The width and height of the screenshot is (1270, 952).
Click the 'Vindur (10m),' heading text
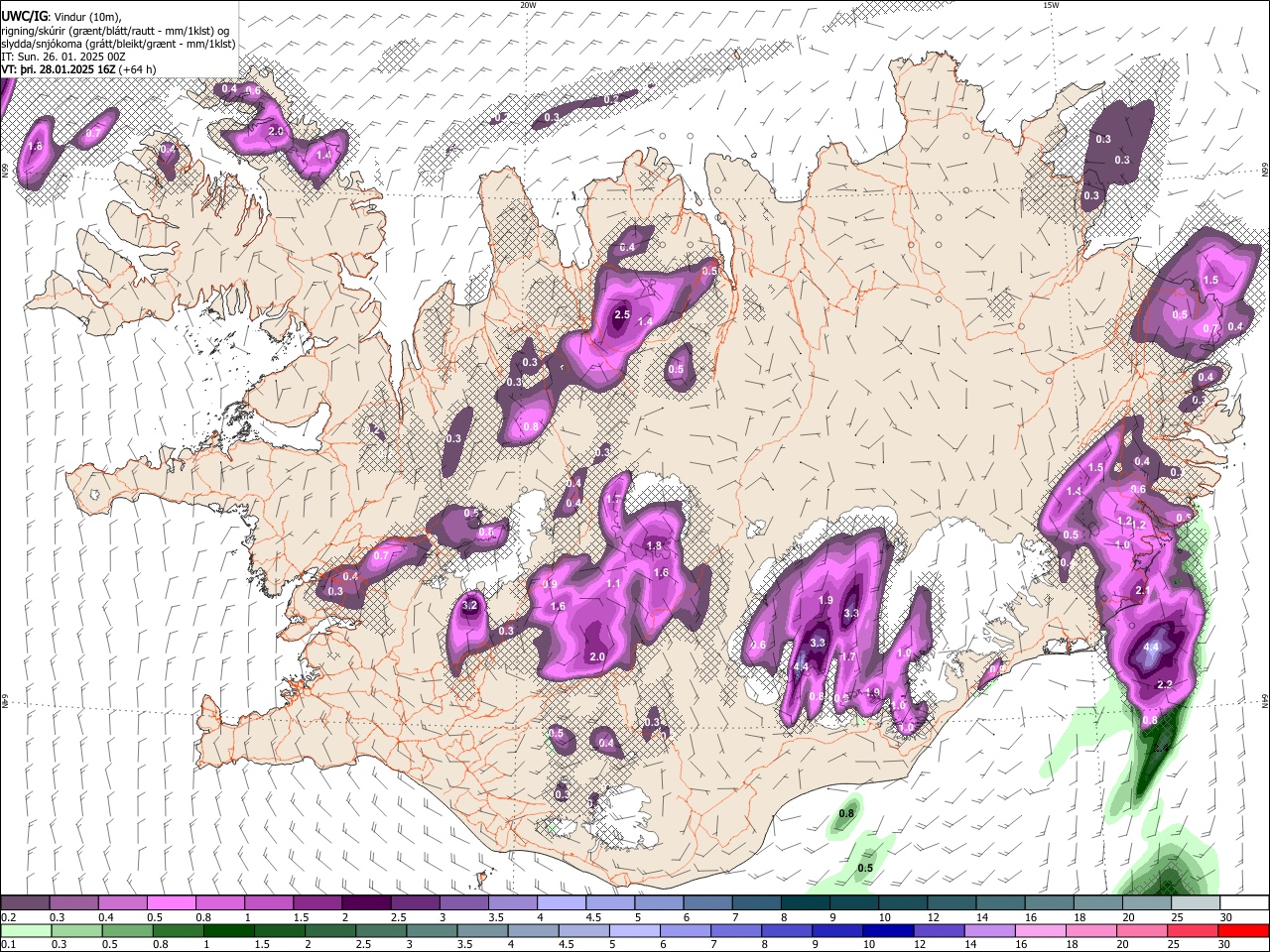click(x=86, y=16)
